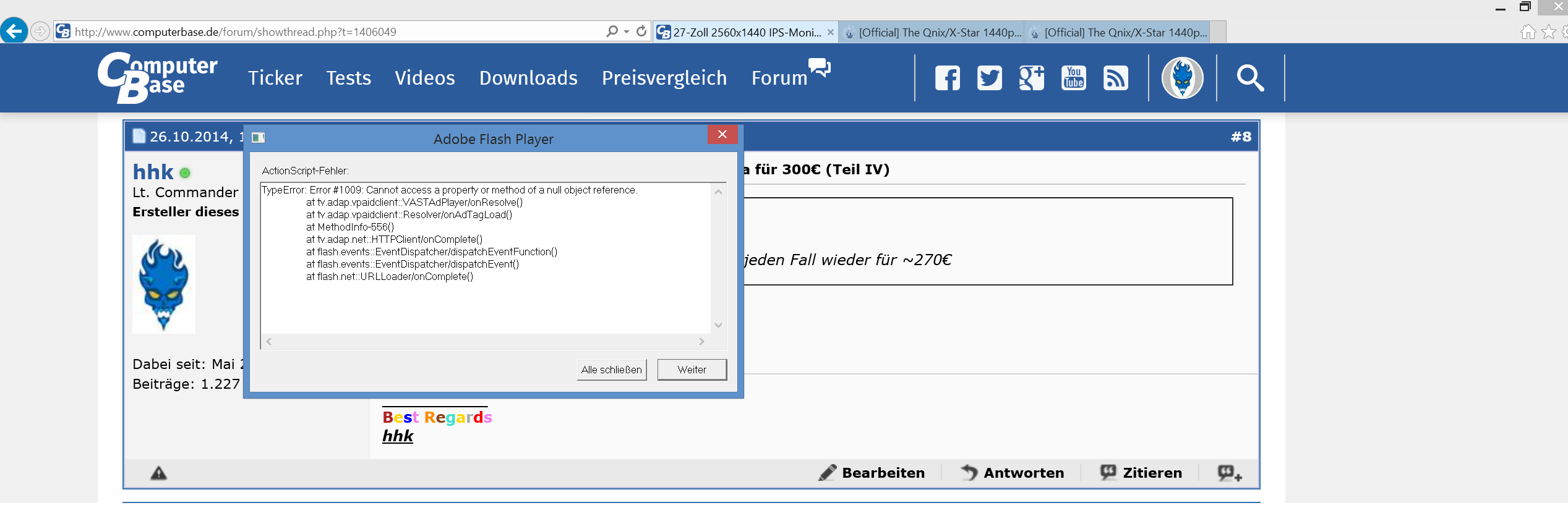Open the Facebook icon in header
Viewport: 1568px width, 521px height.
pyautogui.click(x=948, y=78)
